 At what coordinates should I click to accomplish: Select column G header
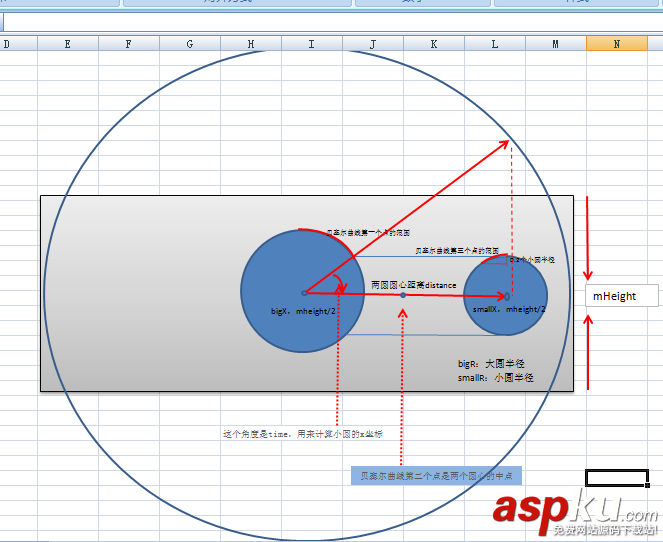click(x=190, y=44)
